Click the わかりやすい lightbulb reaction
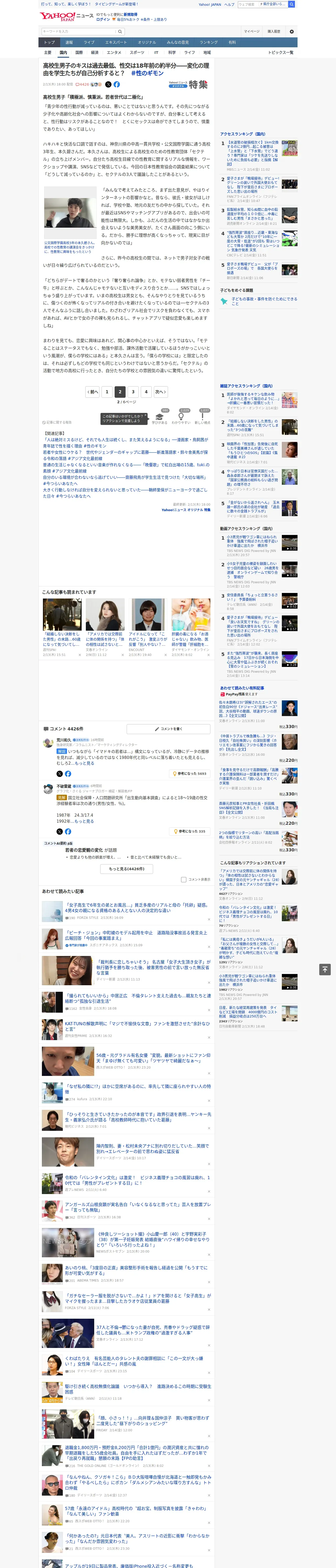The height and width of the screenshot is (1568, 336). [x=181, y=416]
